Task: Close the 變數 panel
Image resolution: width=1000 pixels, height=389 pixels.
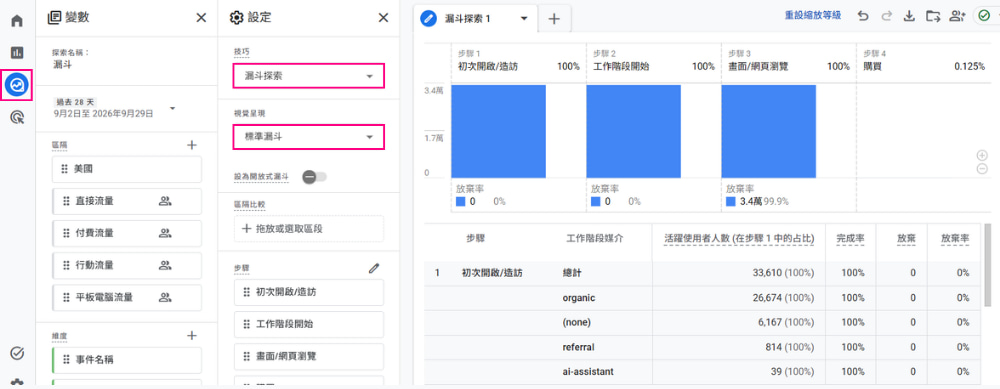Action: tap(201, 18)
